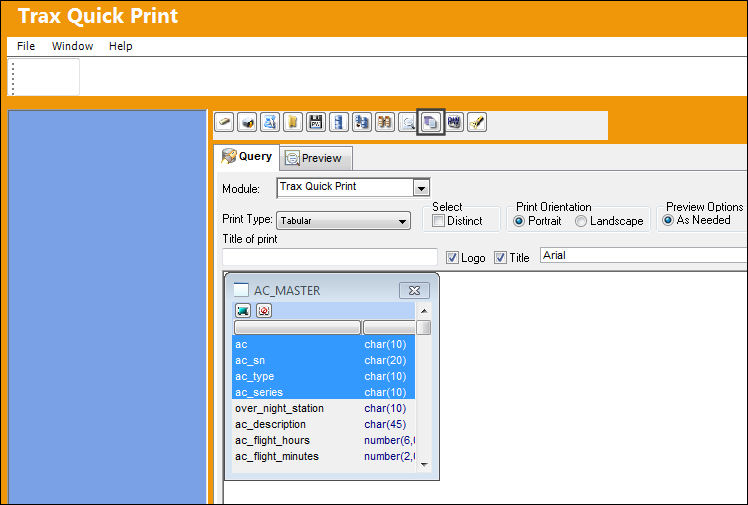Click the AC_MASTER scrollbar thumb
The height and width of the screenshot is (505, 748).
(x=424, y=328)
